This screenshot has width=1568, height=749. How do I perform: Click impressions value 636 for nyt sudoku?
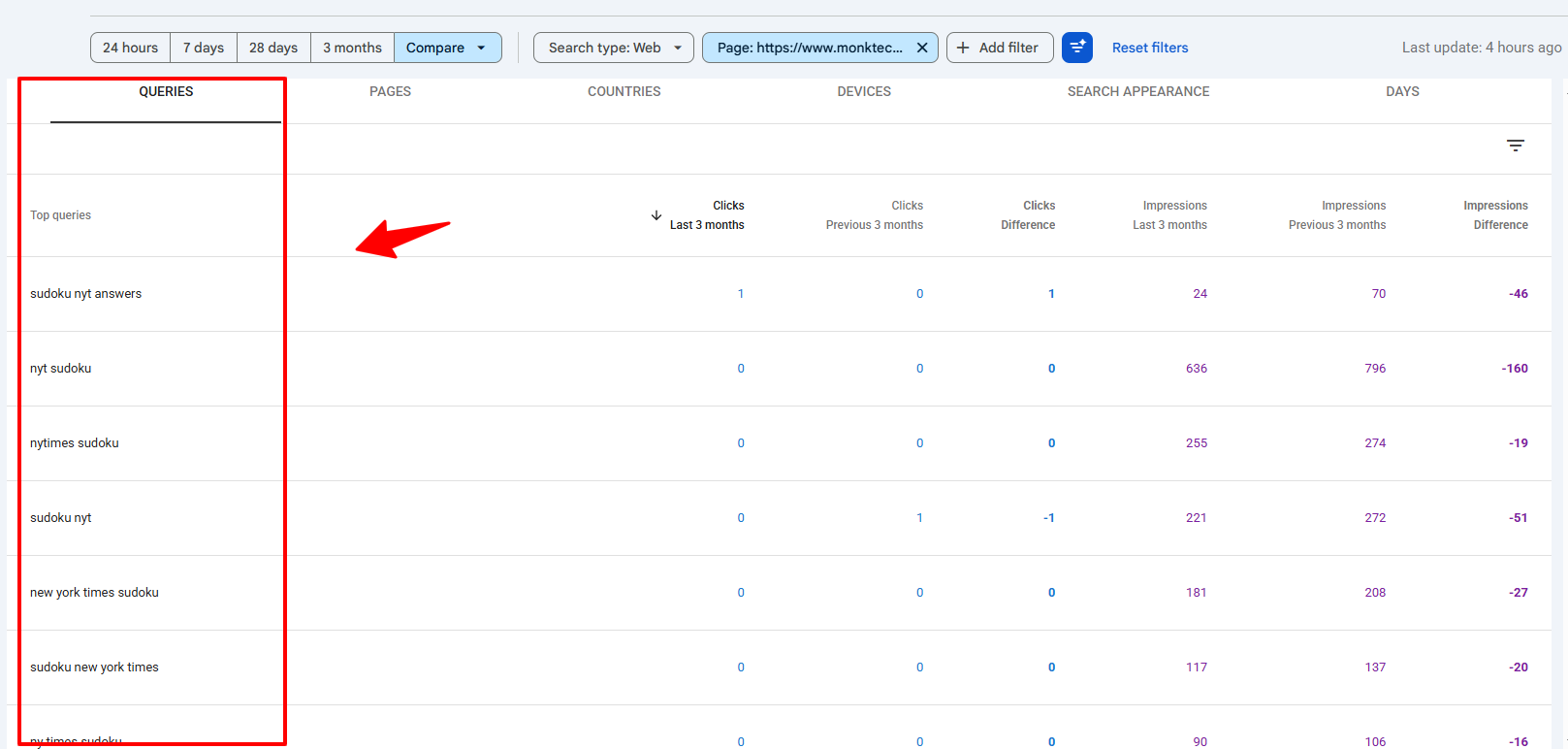click(x=1197, y=369)
